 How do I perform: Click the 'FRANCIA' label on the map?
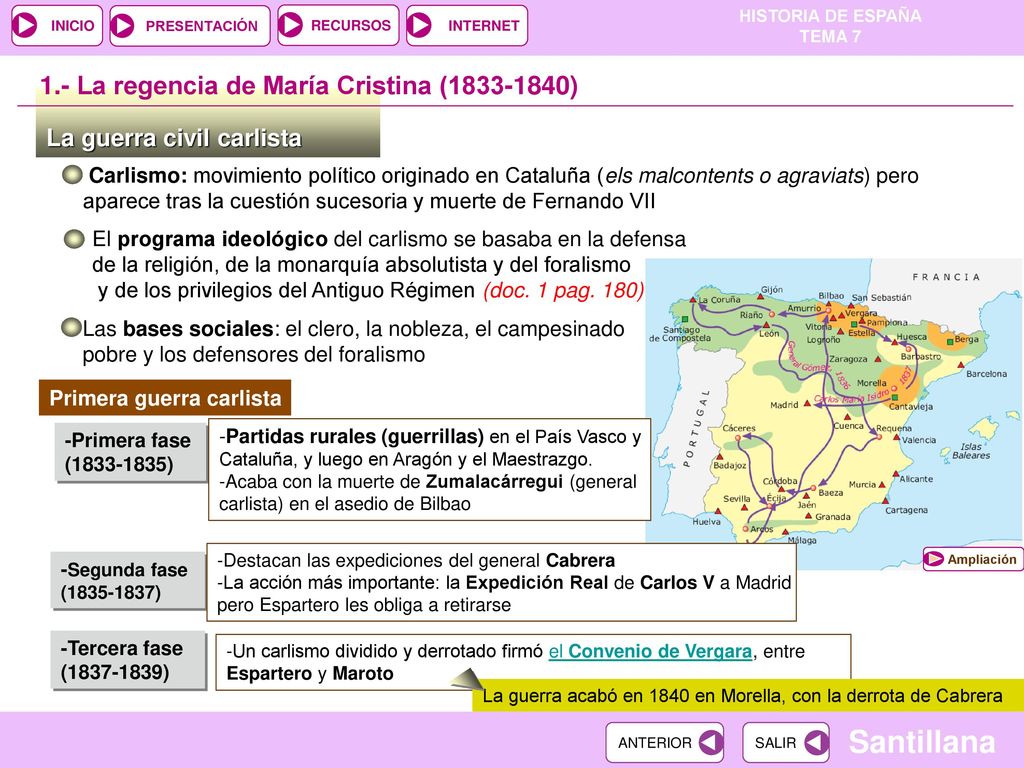click(x=946, y=277)
